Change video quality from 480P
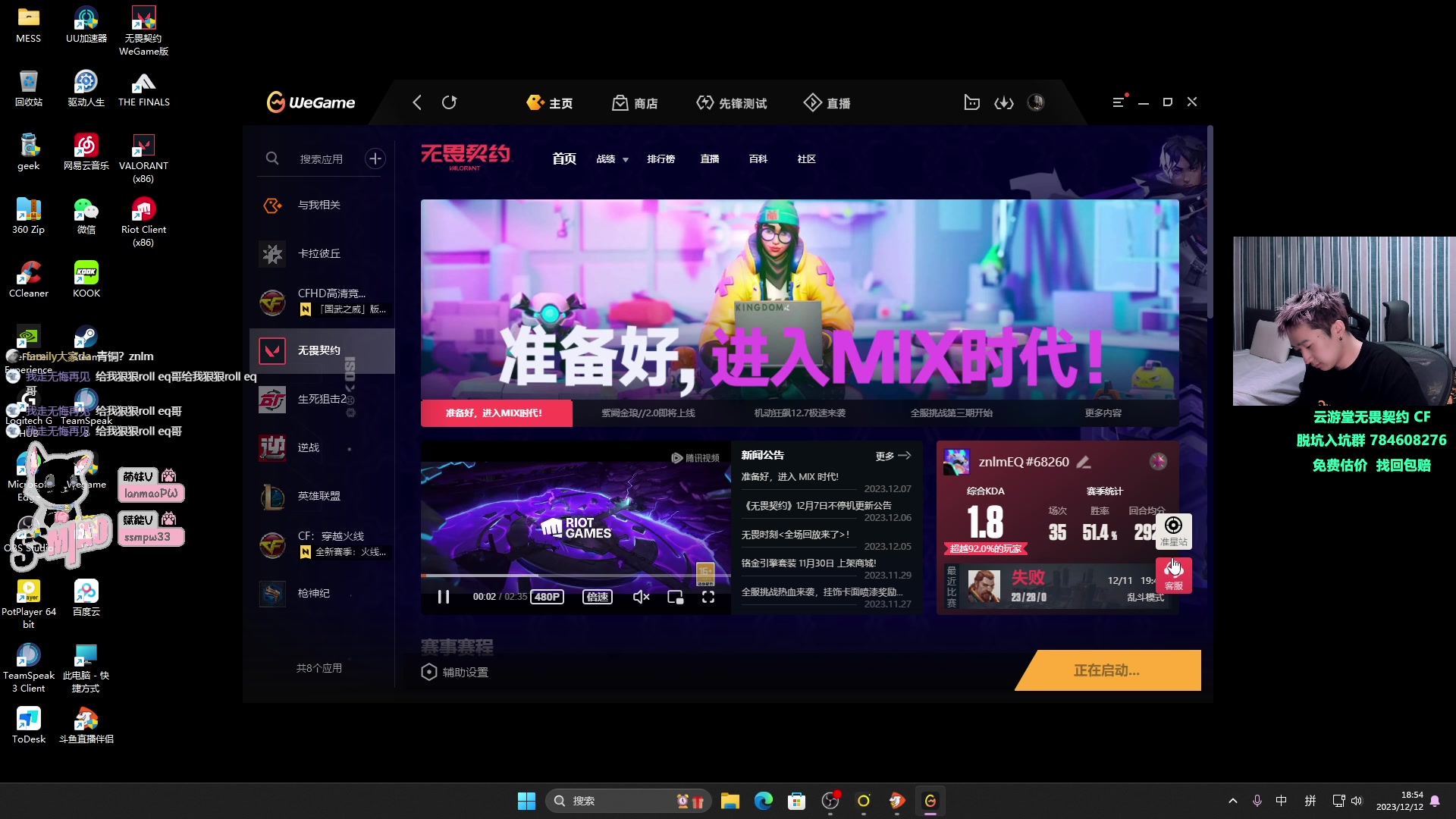The height and width of the screenshot is (819, 1456). click(x=547, y=597)
